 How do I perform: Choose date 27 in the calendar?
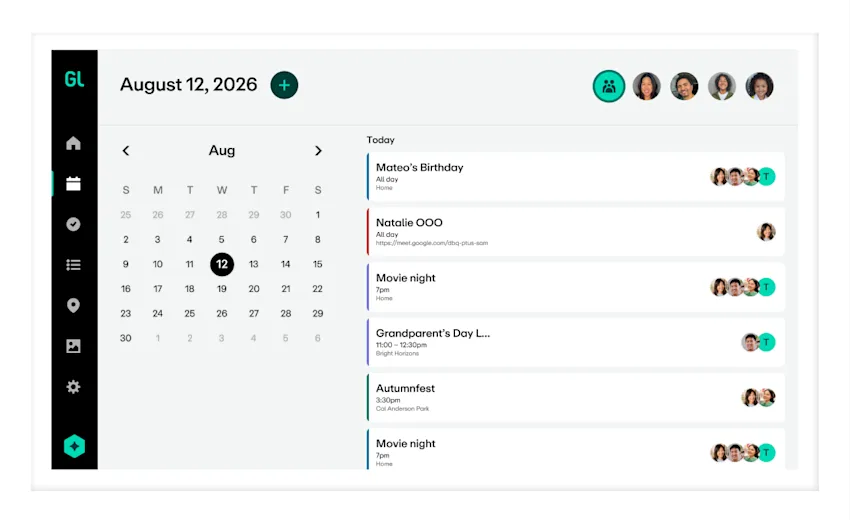(x=254, y=313)
